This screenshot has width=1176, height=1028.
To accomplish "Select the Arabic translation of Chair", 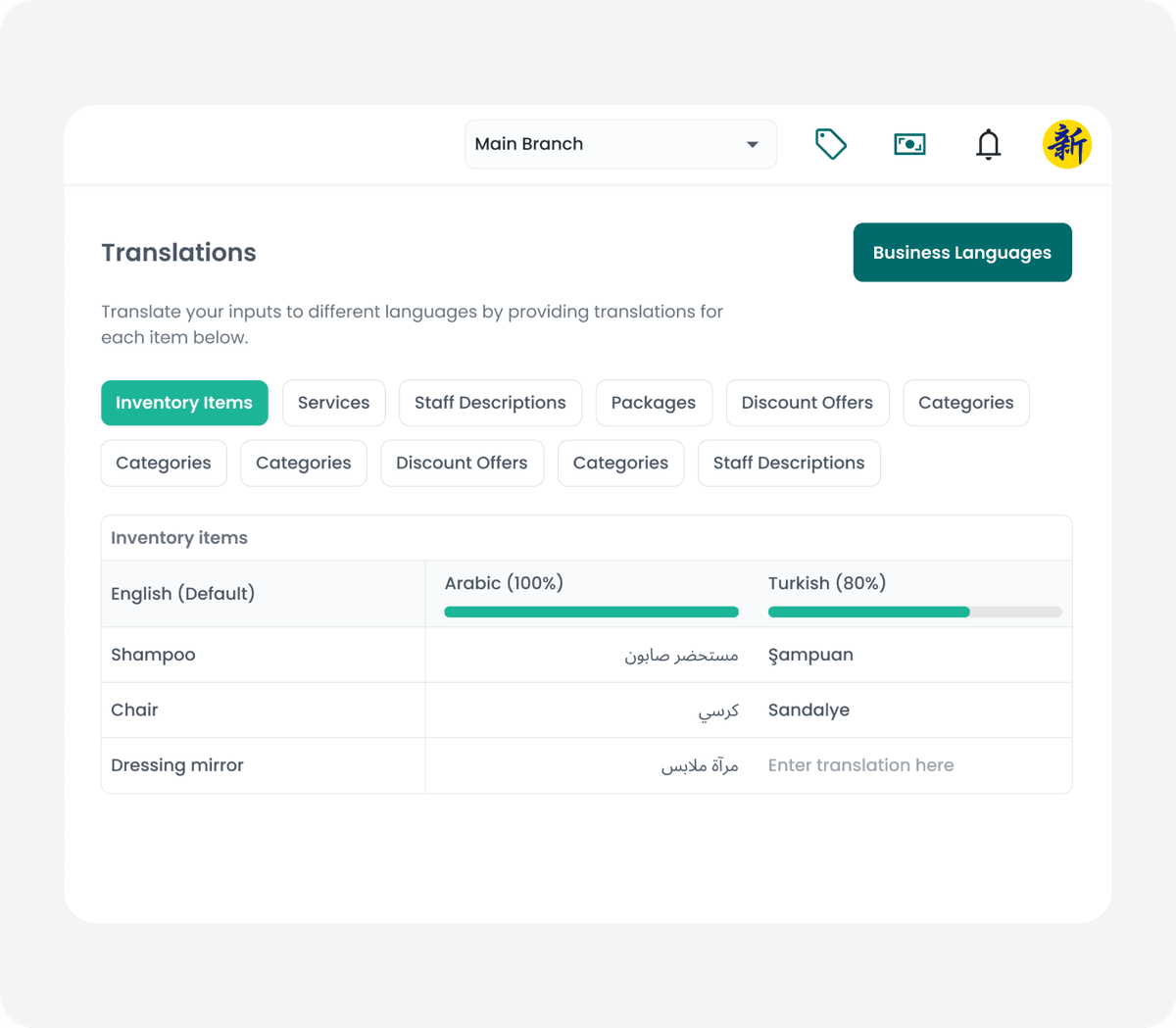I will [x=718, y=710].
